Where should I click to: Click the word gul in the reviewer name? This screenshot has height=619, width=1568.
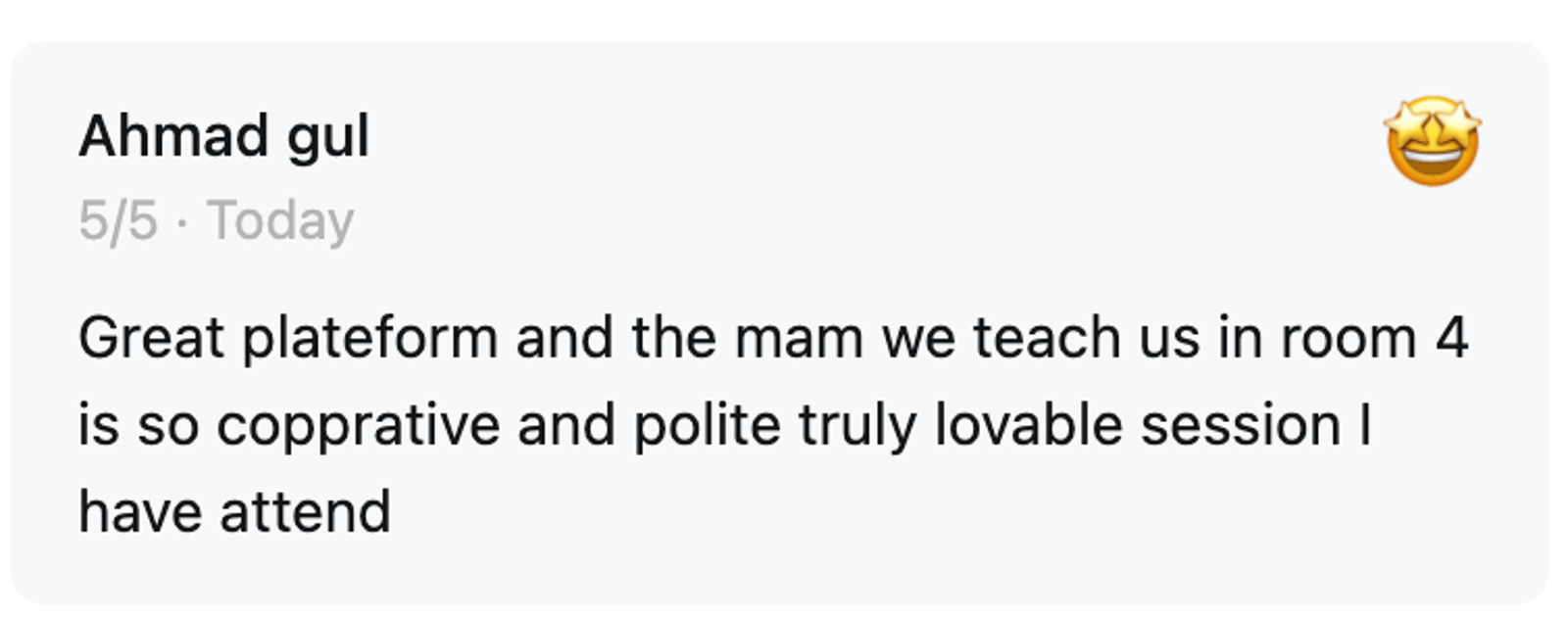pyautogui.click(x=328, y=137)
